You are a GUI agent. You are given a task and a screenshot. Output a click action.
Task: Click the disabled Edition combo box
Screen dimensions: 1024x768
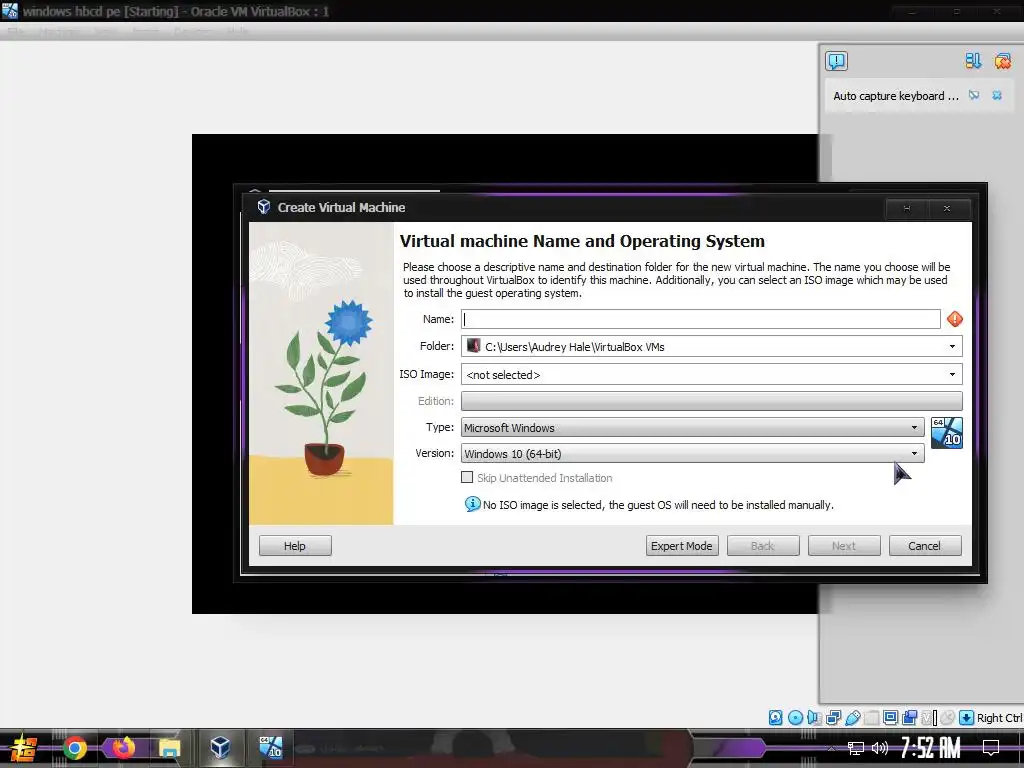tap(711, 400)
